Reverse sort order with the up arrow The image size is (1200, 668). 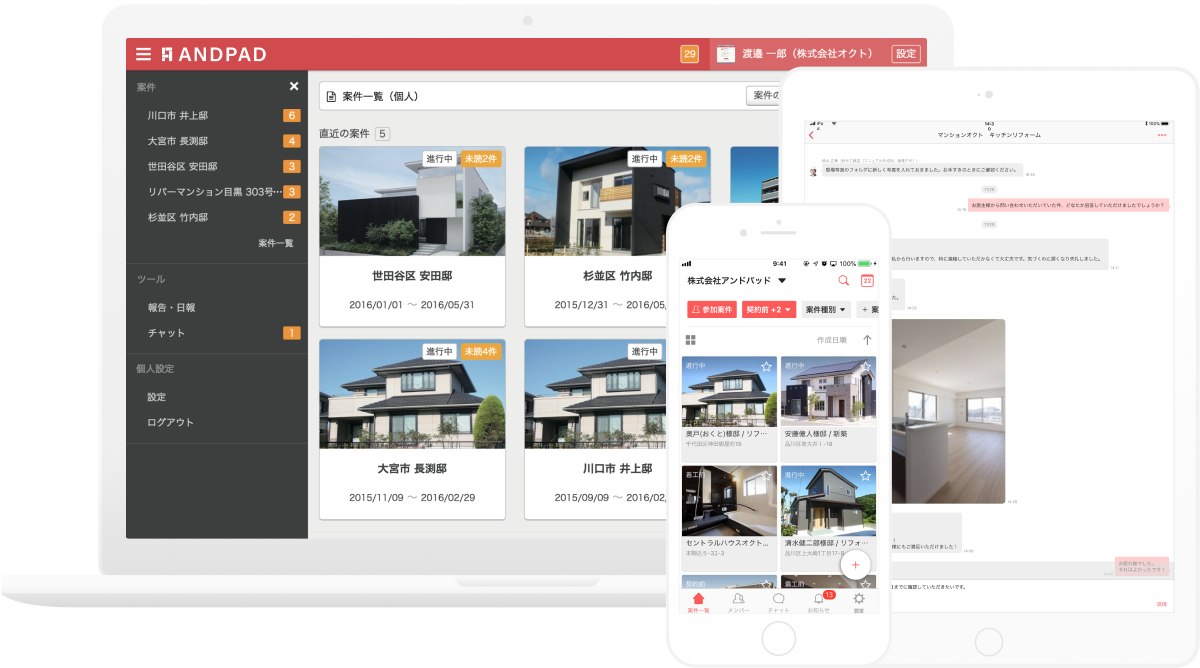coord(866,340)
